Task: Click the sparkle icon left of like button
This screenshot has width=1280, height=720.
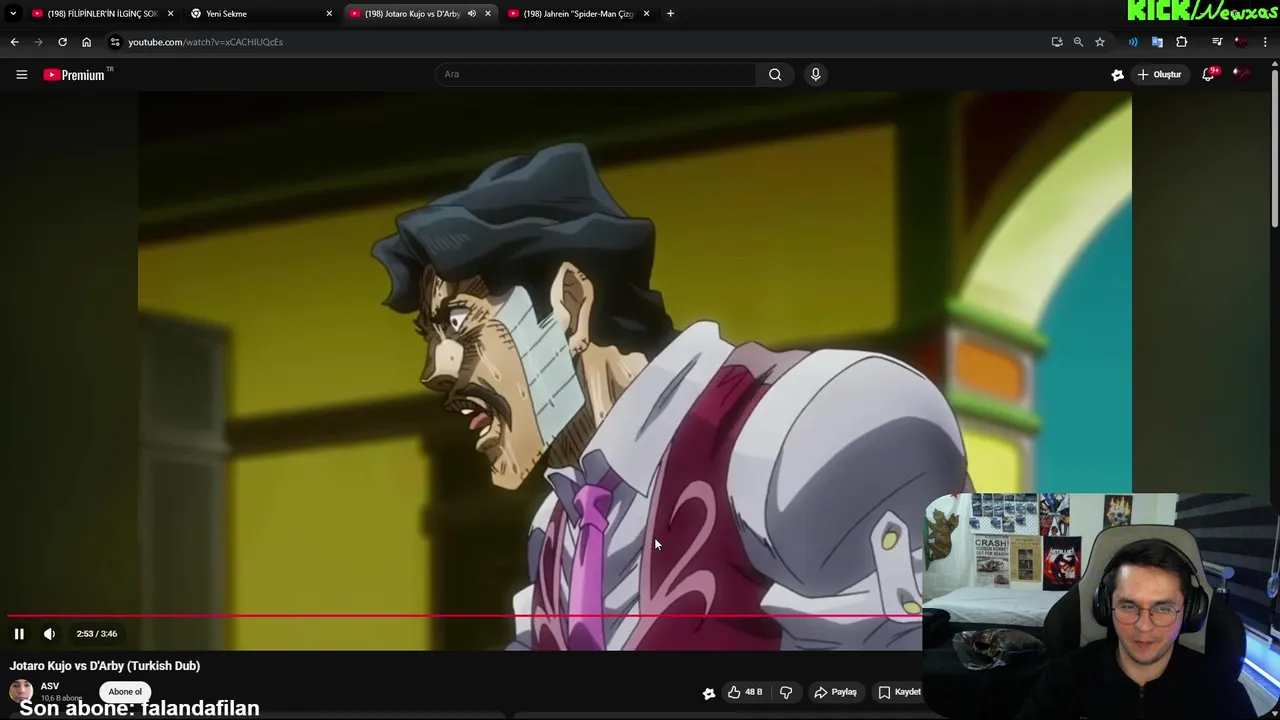Action: [x=709, y=693]
